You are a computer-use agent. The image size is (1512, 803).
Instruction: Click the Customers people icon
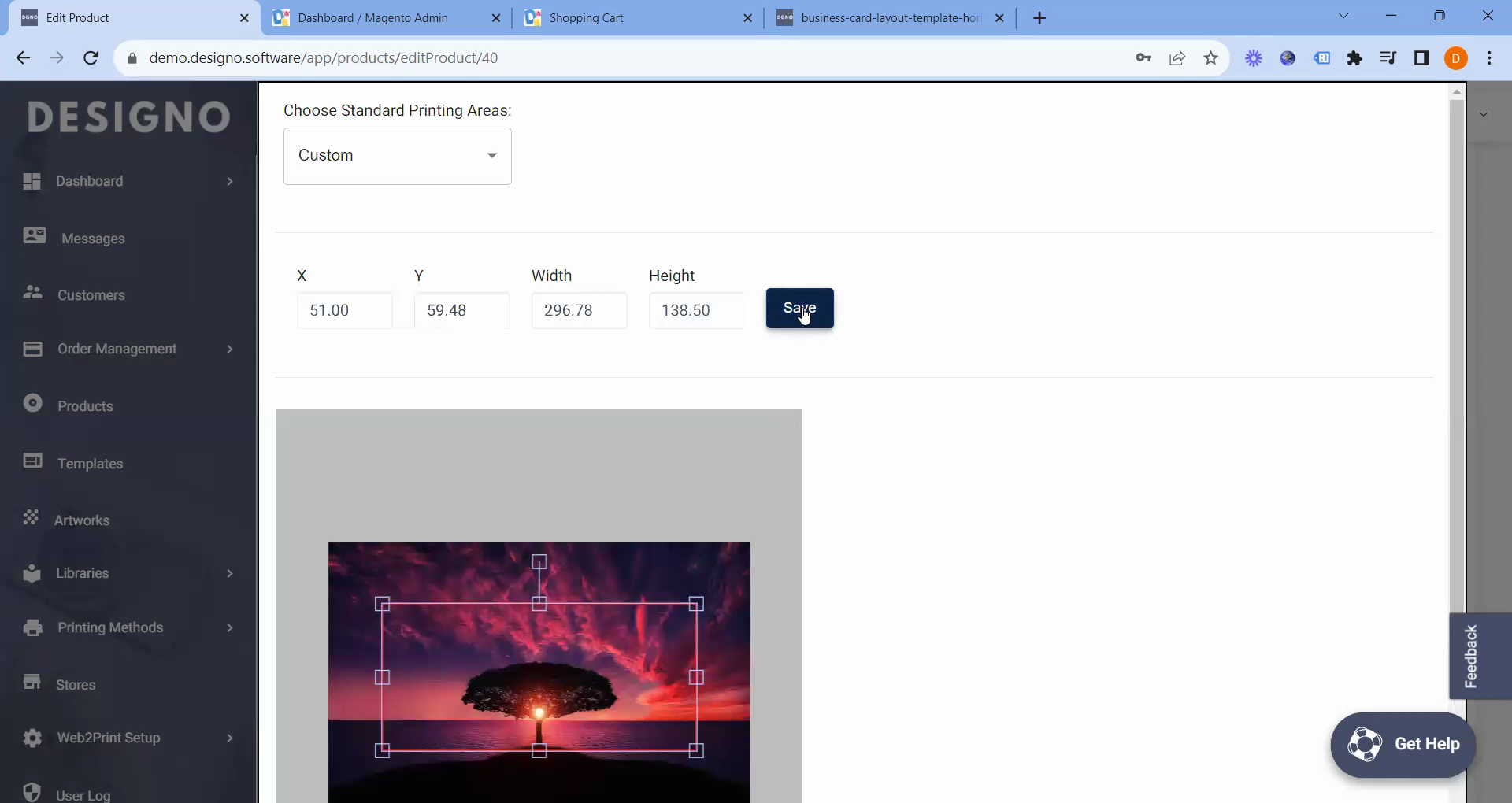[x=32, y=293]
